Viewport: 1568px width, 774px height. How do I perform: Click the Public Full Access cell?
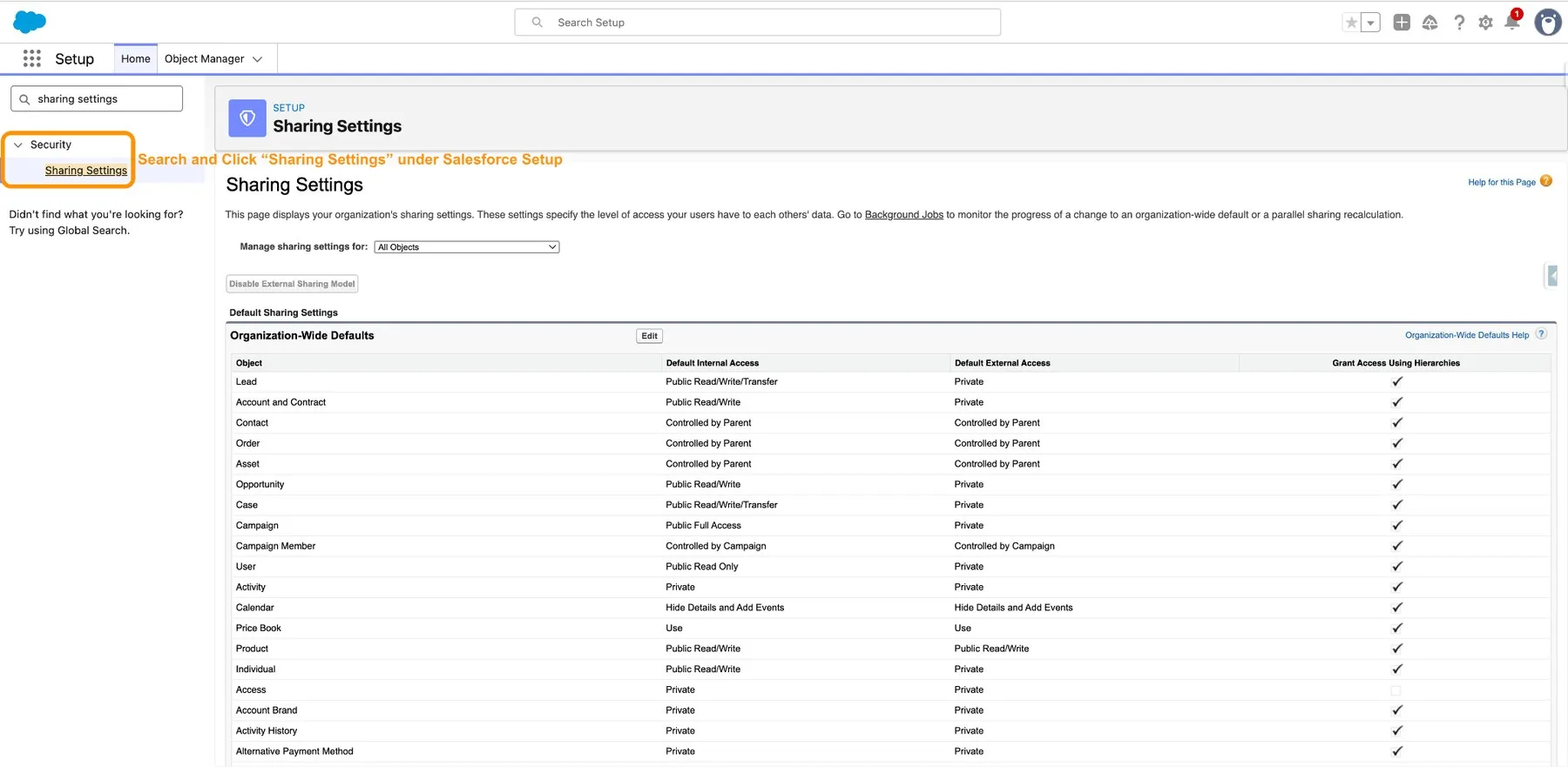coord(703,526)
